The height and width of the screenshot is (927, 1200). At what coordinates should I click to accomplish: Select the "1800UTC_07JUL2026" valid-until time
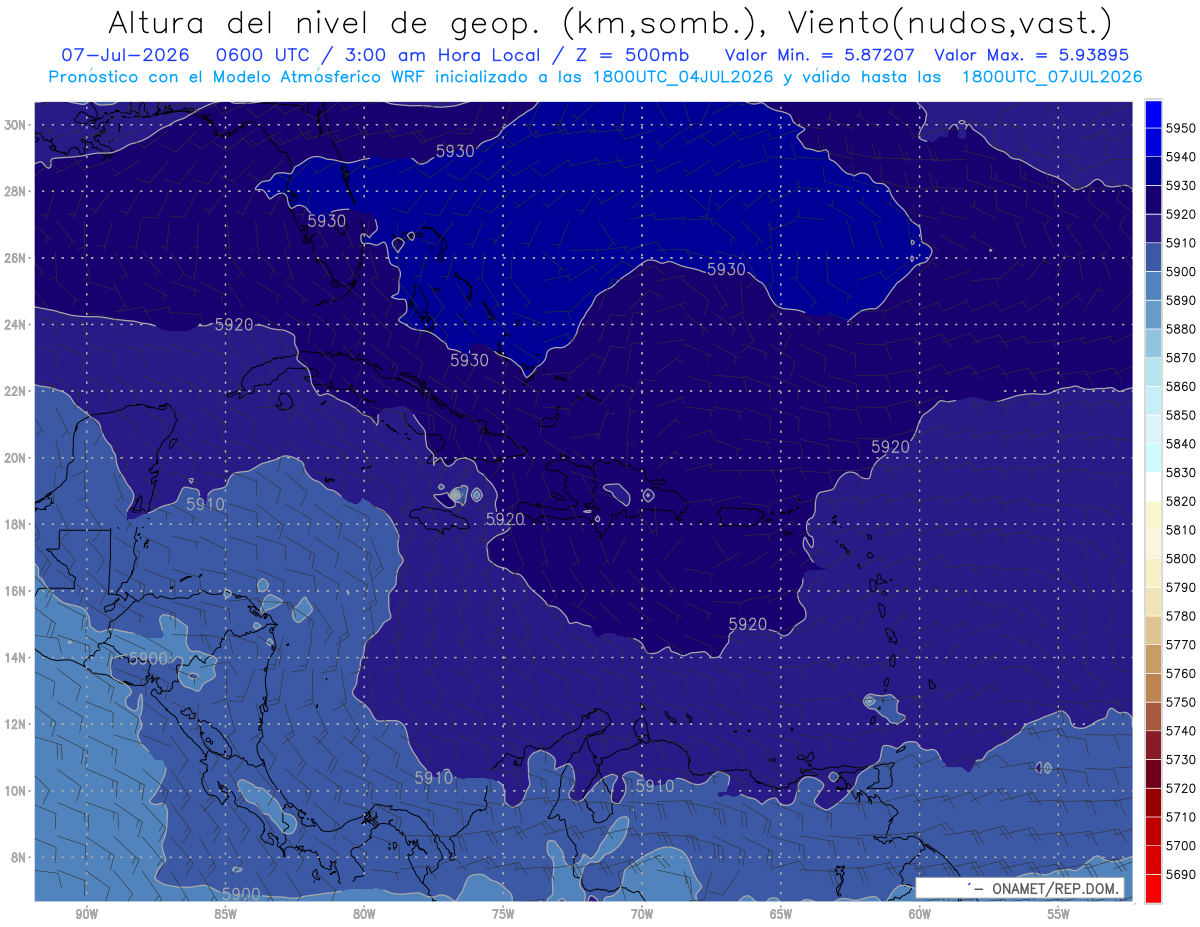[x=1051, y=76]
